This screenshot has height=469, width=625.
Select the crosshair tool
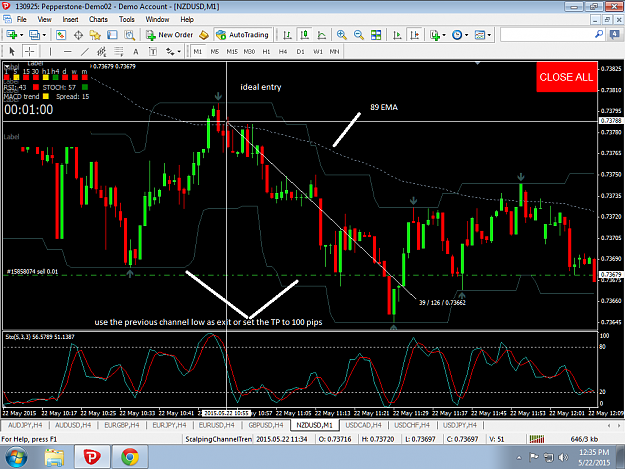click(29, 51)
